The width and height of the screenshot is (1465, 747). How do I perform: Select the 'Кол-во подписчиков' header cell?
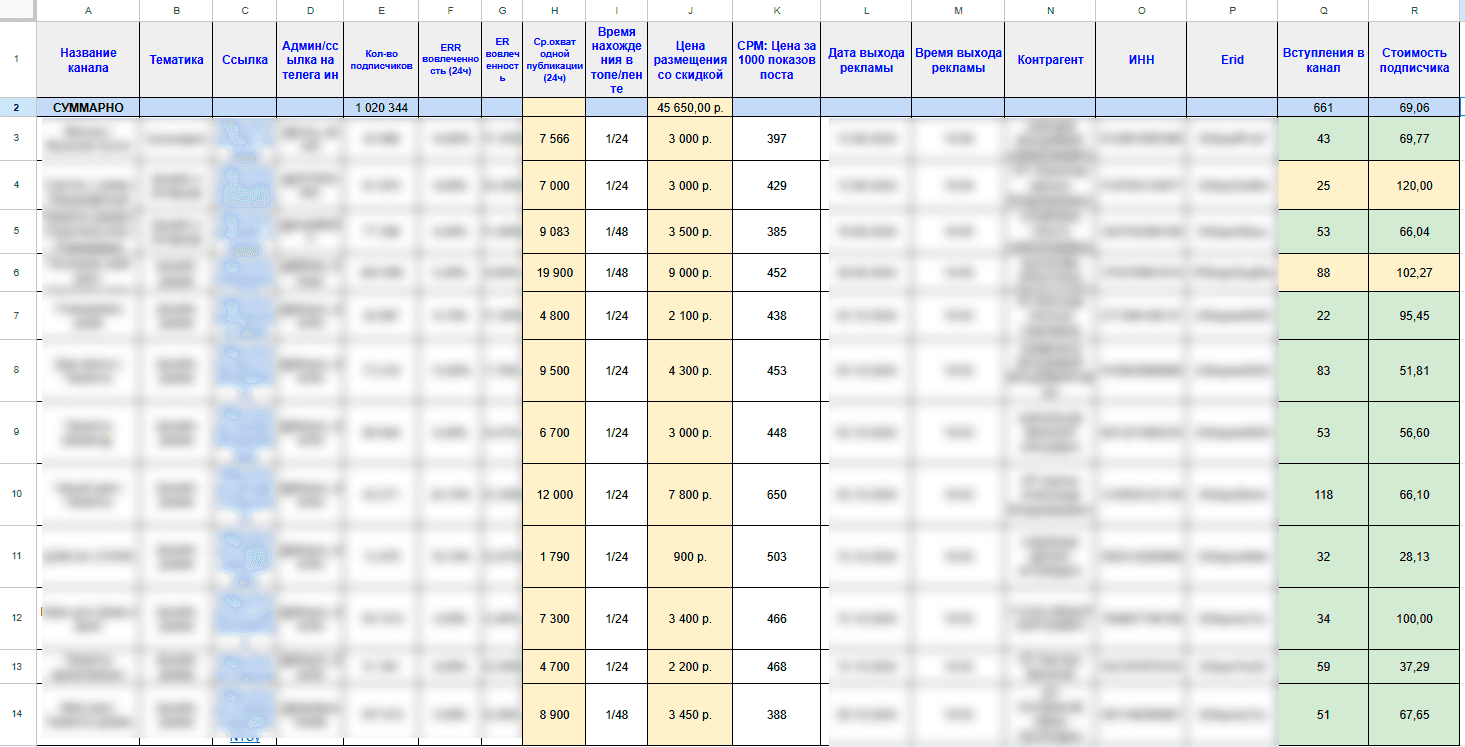(x=381, y=60)
